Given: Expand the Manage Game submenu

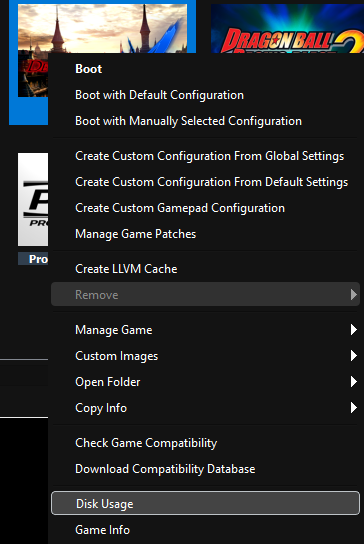Looking at the screenshot, I should (x=205, y=330).
